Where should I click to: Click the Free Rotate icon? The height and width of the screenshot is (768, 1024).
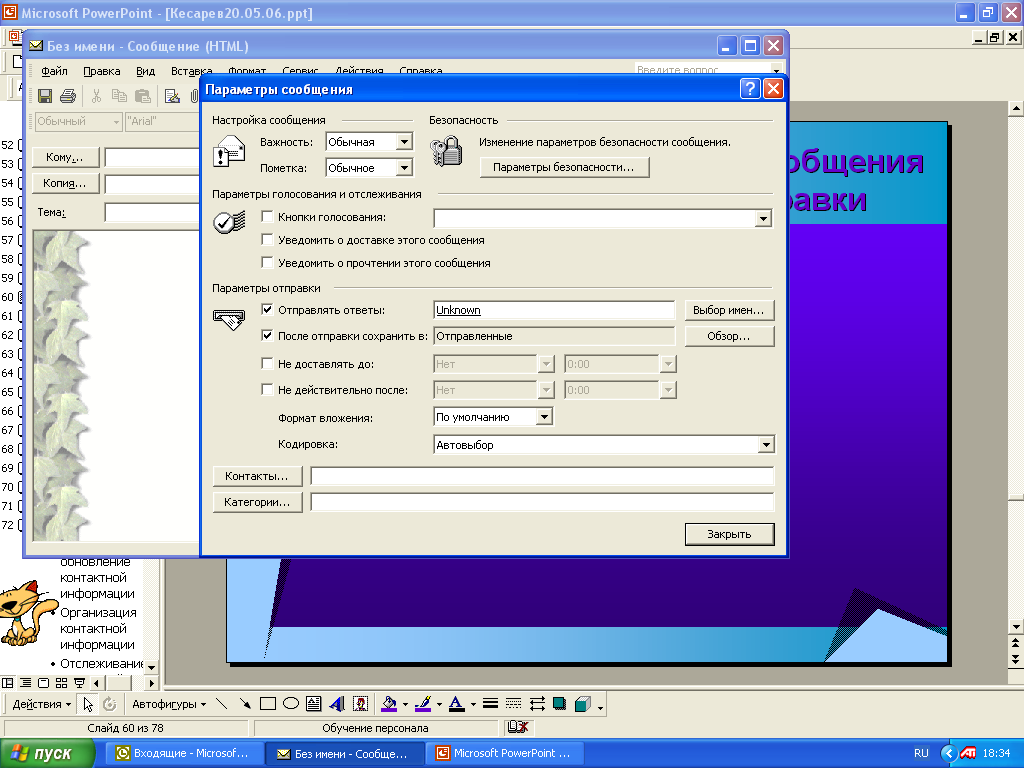click(x=110, y=704)
